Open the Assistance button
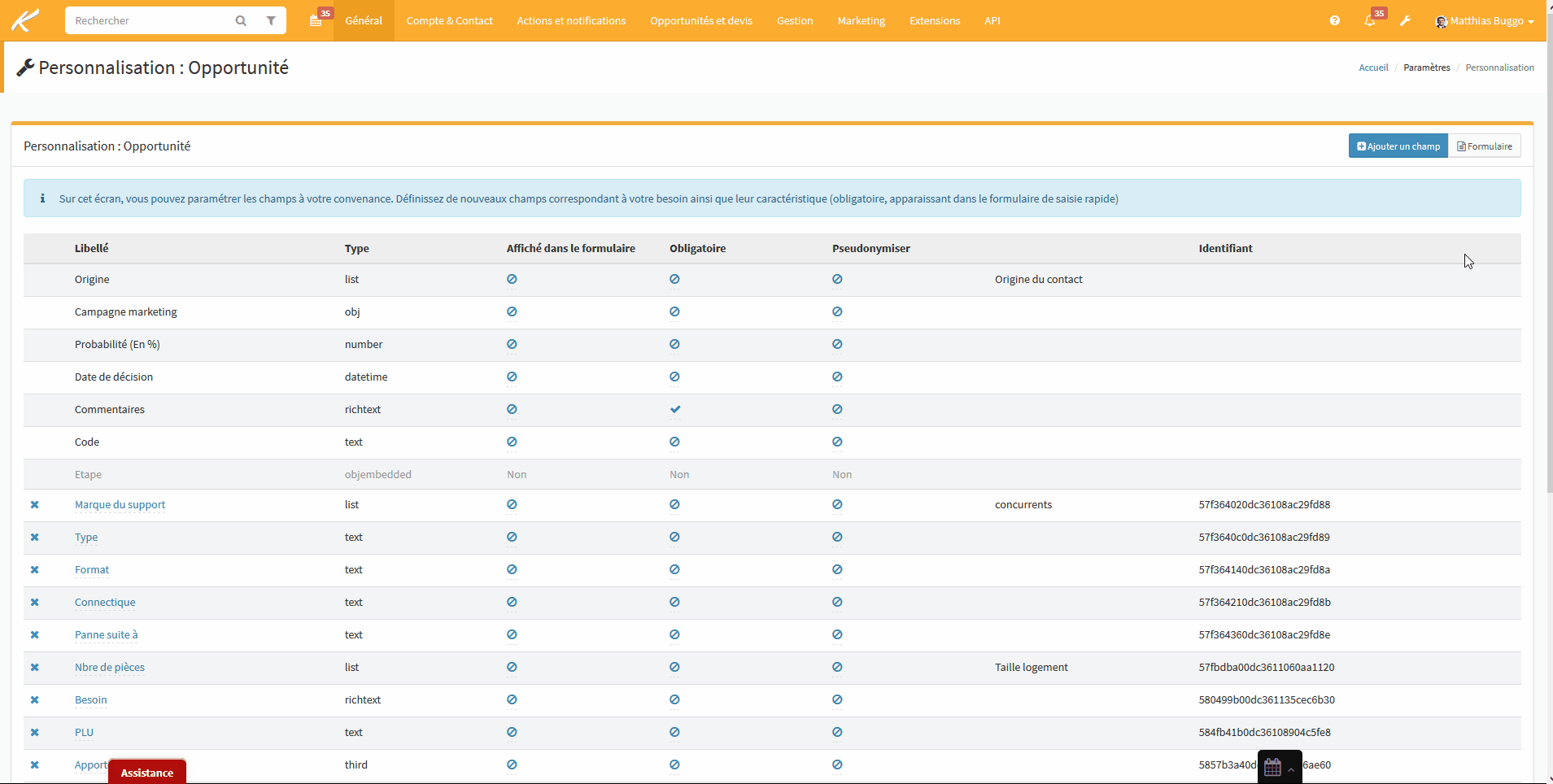 click(x=147, y=772)
